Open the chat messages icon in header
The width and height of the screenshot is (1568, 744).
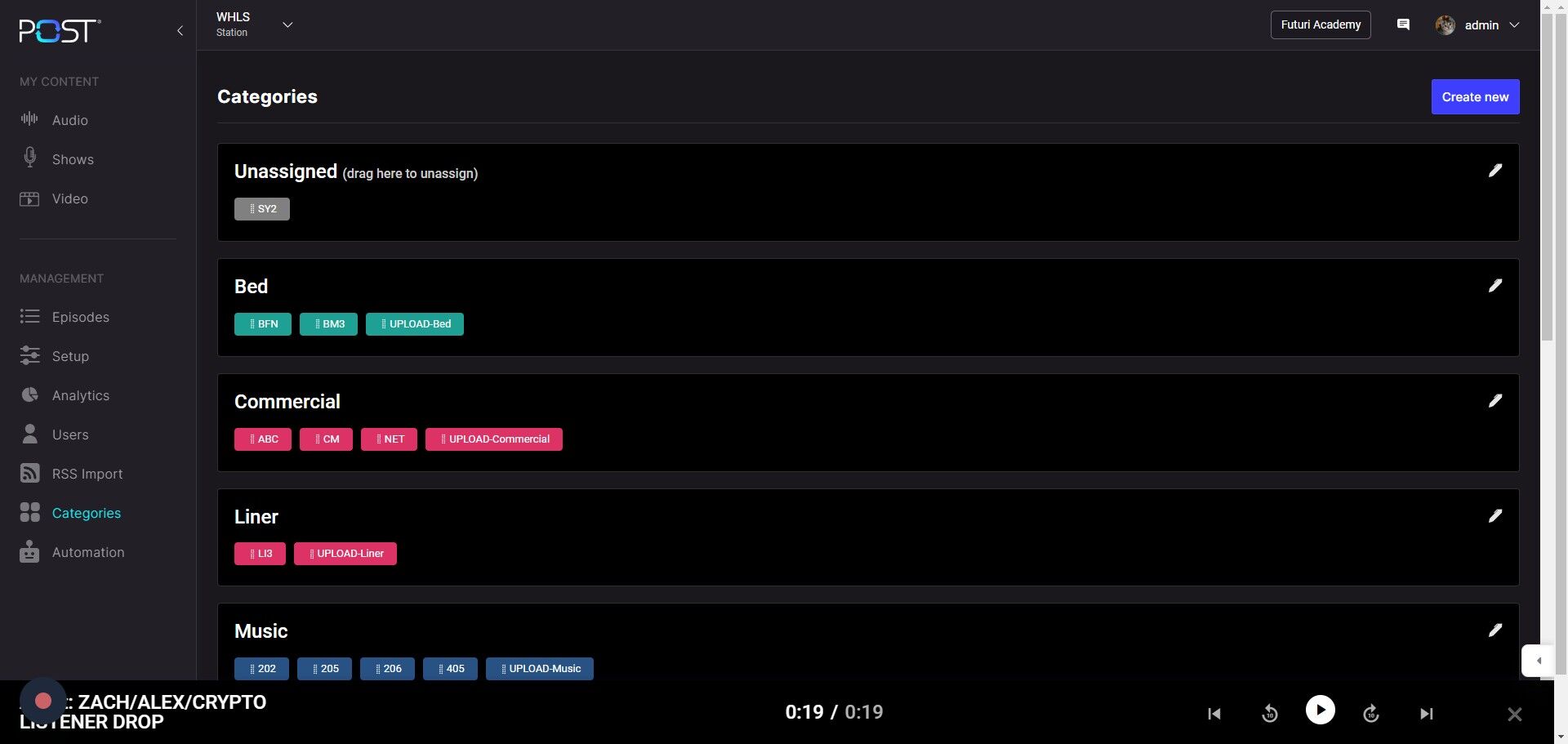(1403, 25)
